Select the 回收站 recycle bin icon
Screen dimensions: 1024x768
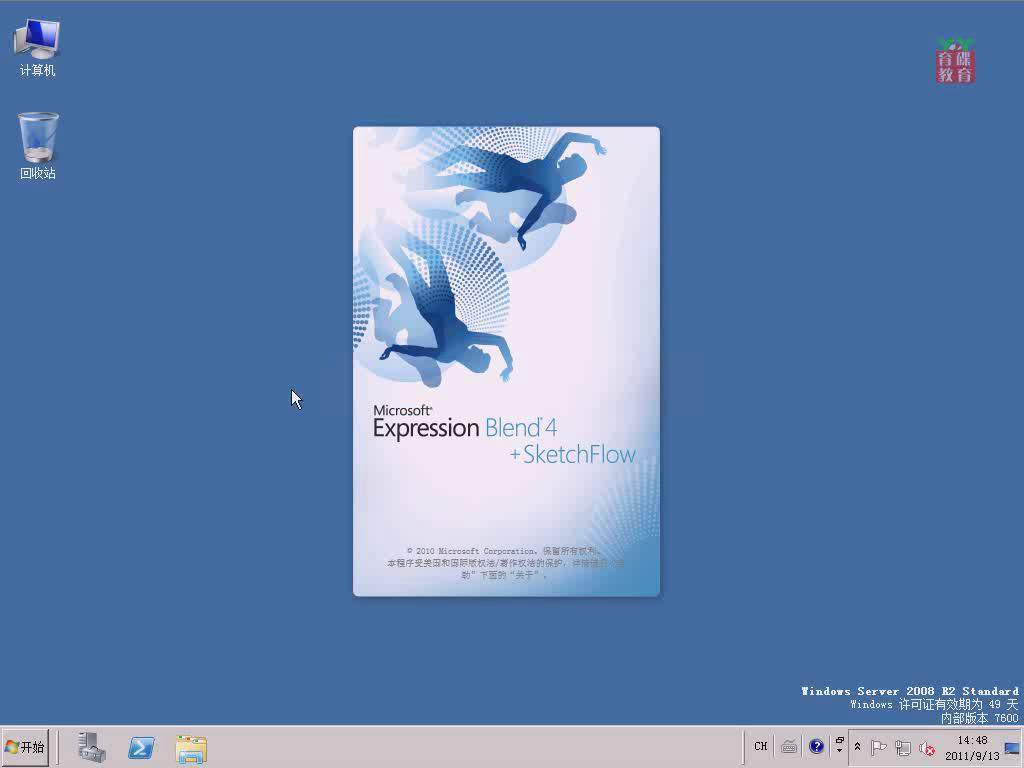click(x=37, y=146)
